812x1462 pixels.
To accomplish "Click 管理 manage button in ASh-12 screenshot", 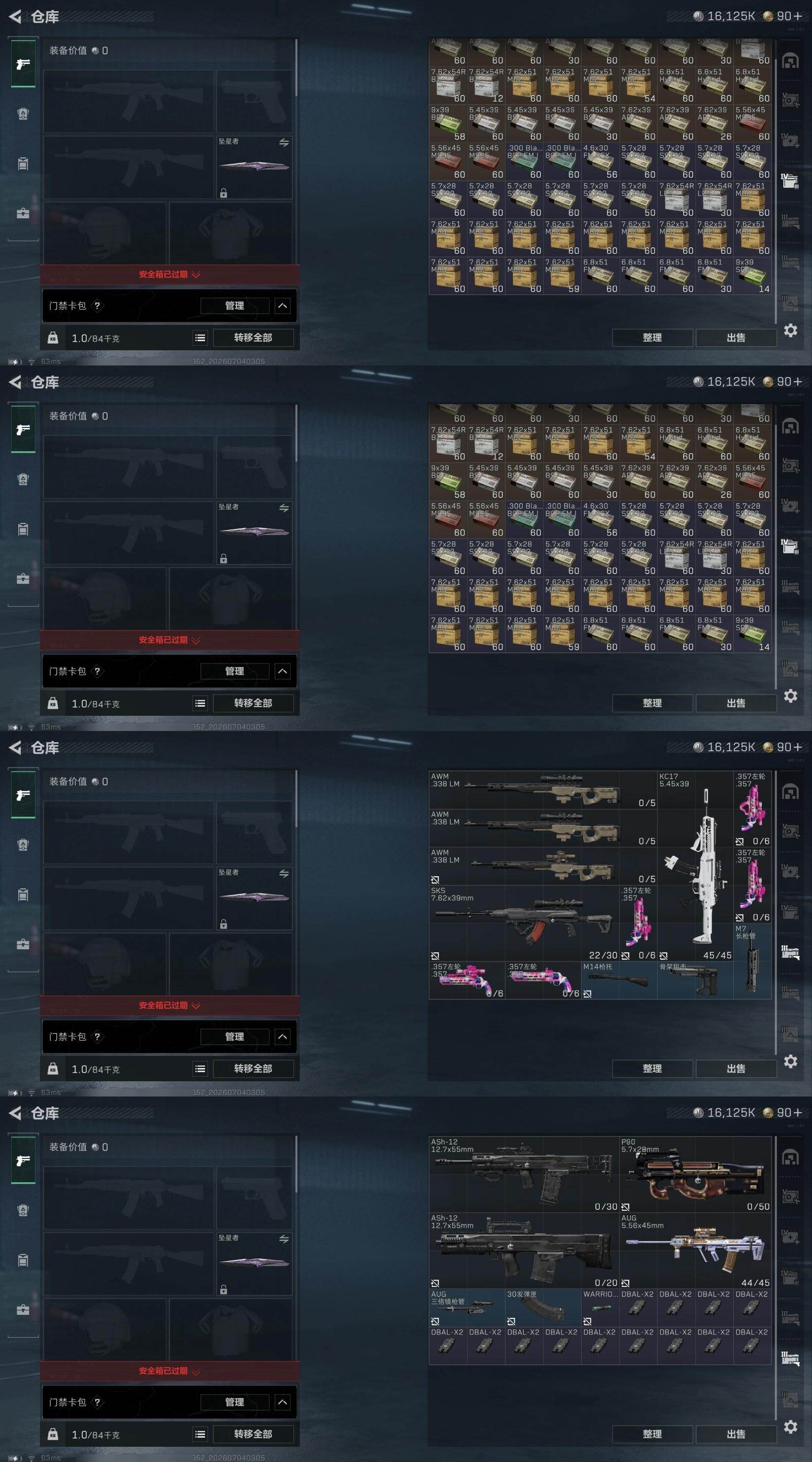I will point(235,1402).
